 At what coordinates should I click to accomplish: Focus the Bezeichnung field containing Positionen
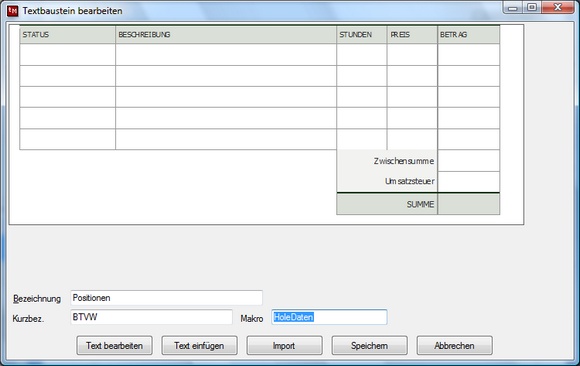click(166, 298)
